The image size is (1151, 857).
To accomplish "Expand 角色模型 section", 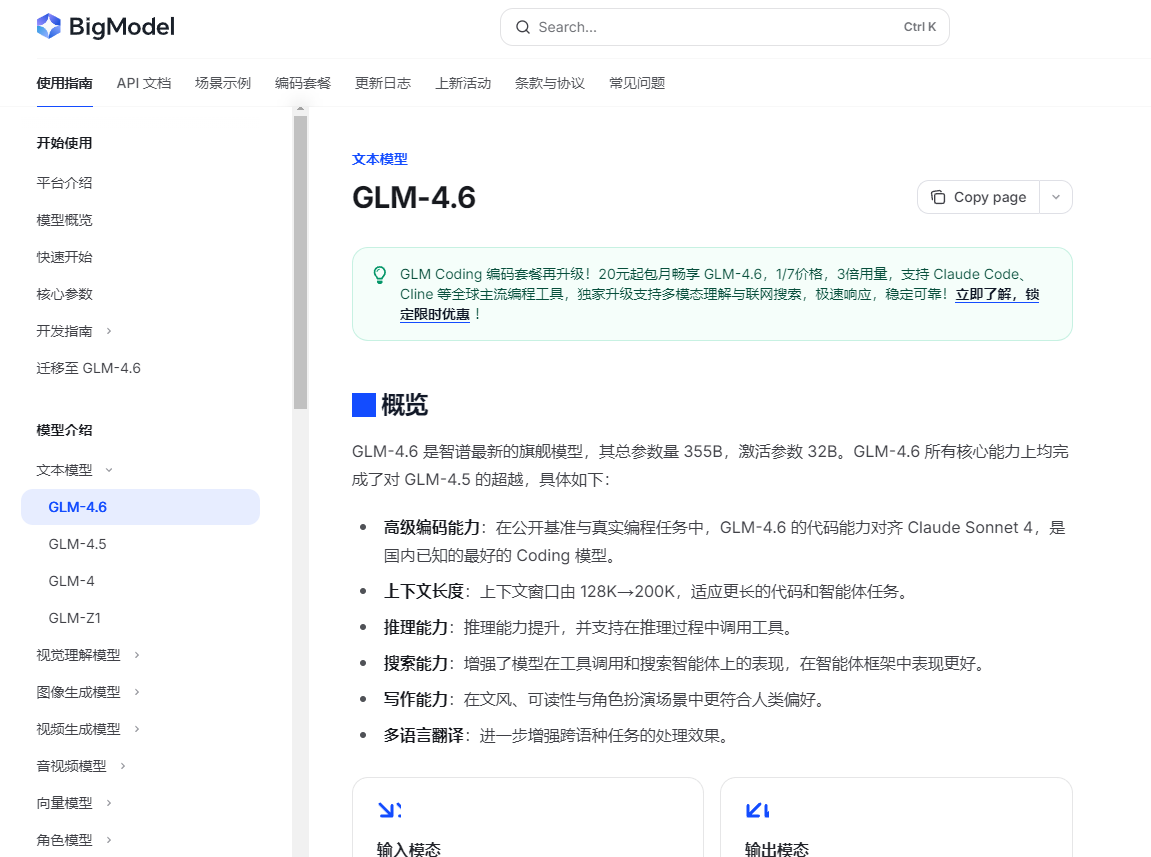I will tap(109, 840).
